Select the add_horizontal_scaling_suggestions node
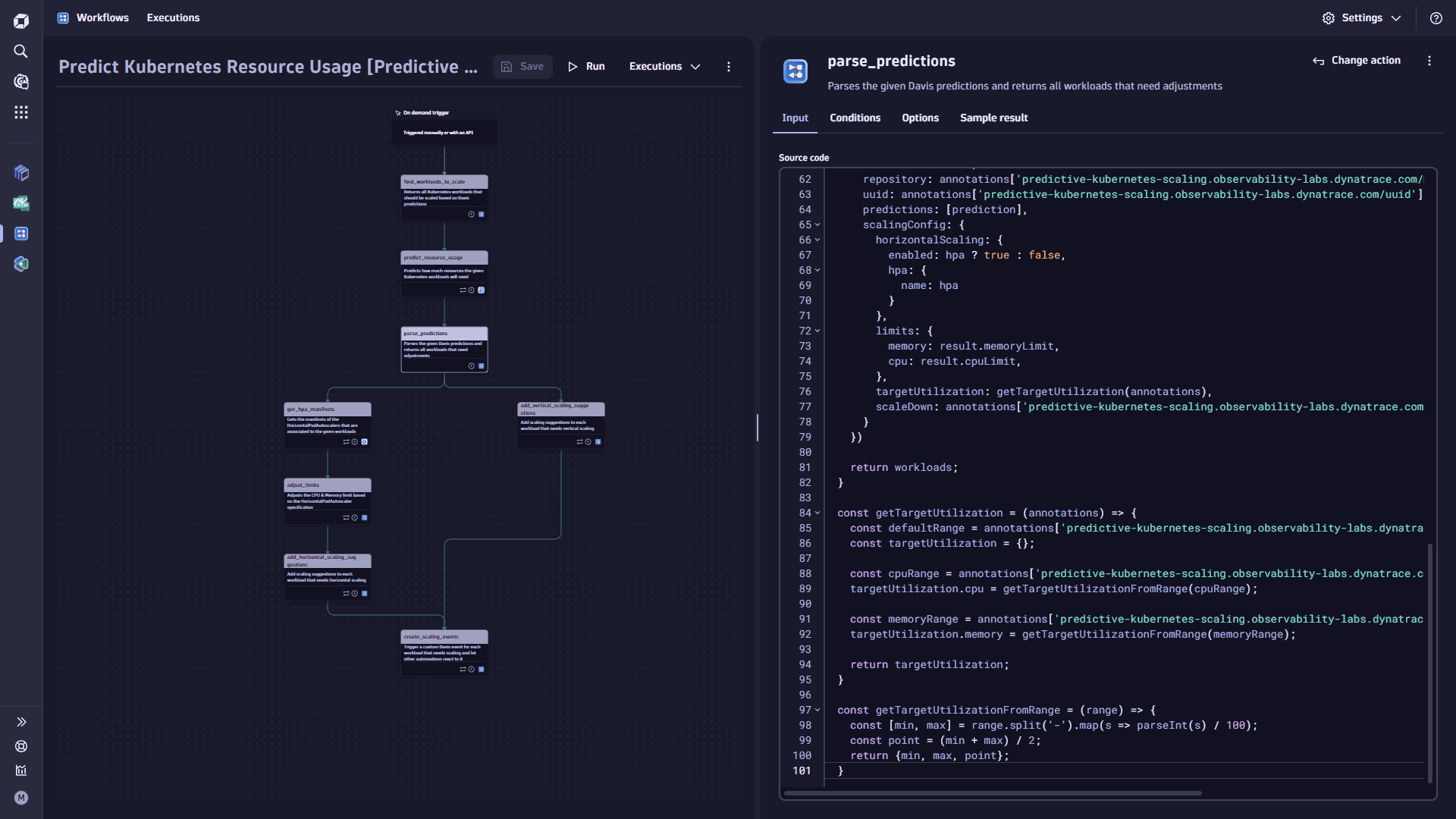This screenshot has height=819, width=1456. (328, 577)
